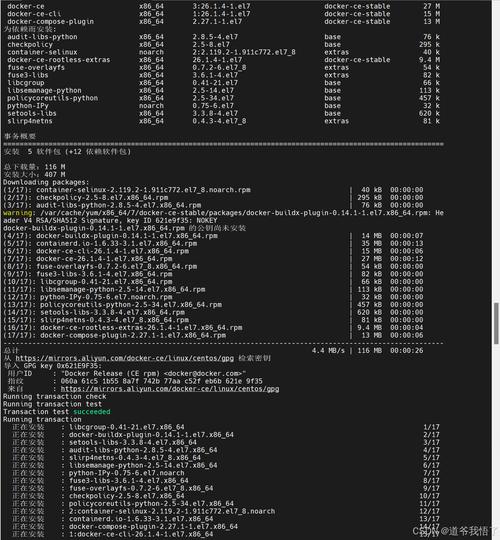The image size is (500, 540).
Task: Click the (5/17) containerd.io download line
Action: tap(213, 243)
